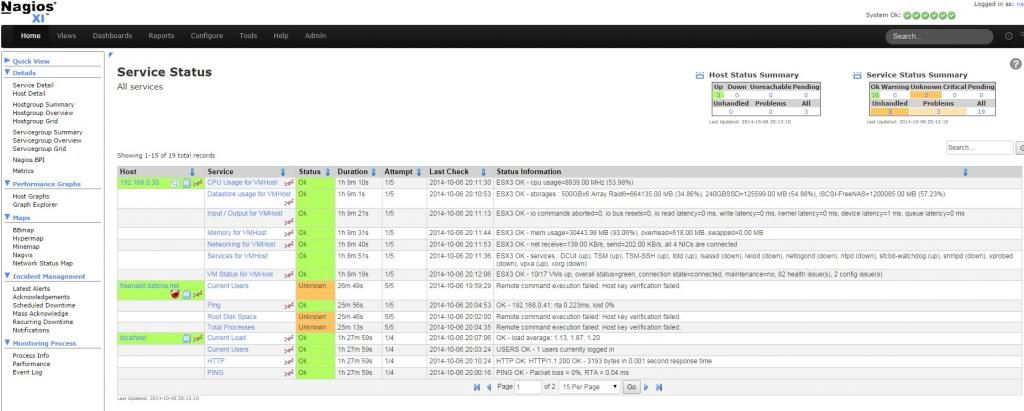Go to first page of records

[x=476, y=386]
